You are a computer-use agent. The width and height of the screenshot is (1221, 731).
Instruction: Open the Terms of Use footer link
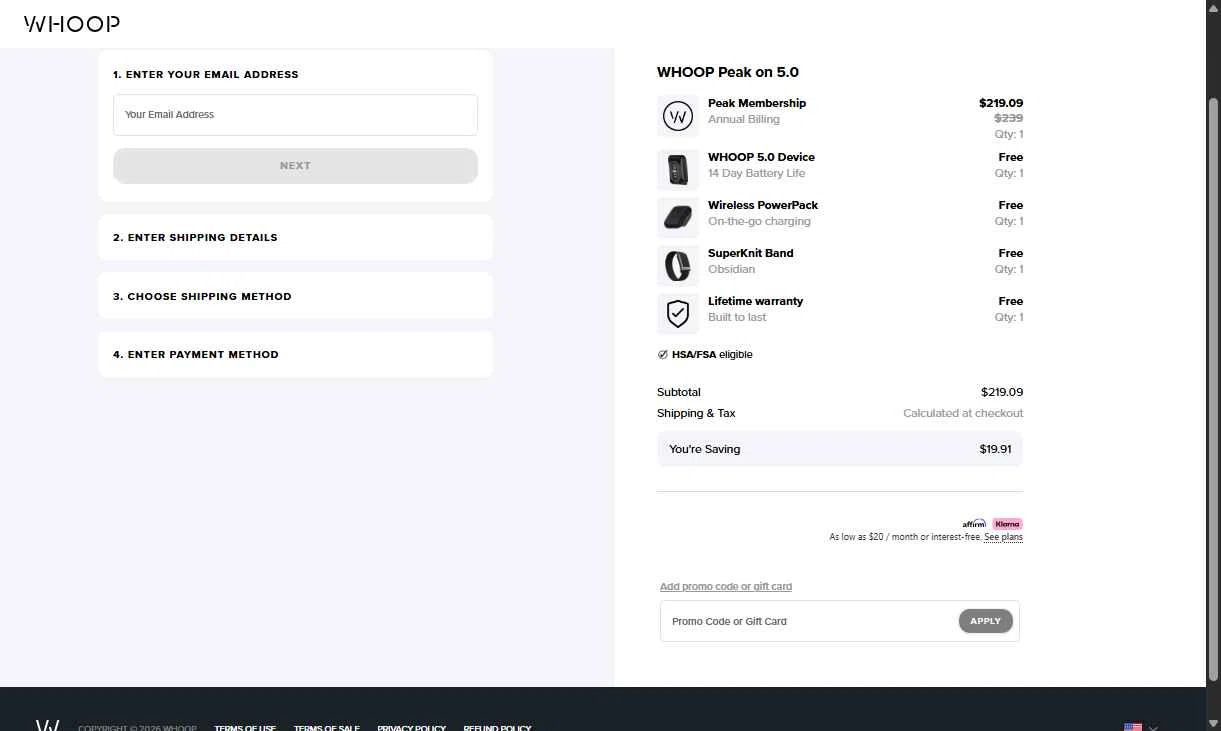click(x=245, y=728)
